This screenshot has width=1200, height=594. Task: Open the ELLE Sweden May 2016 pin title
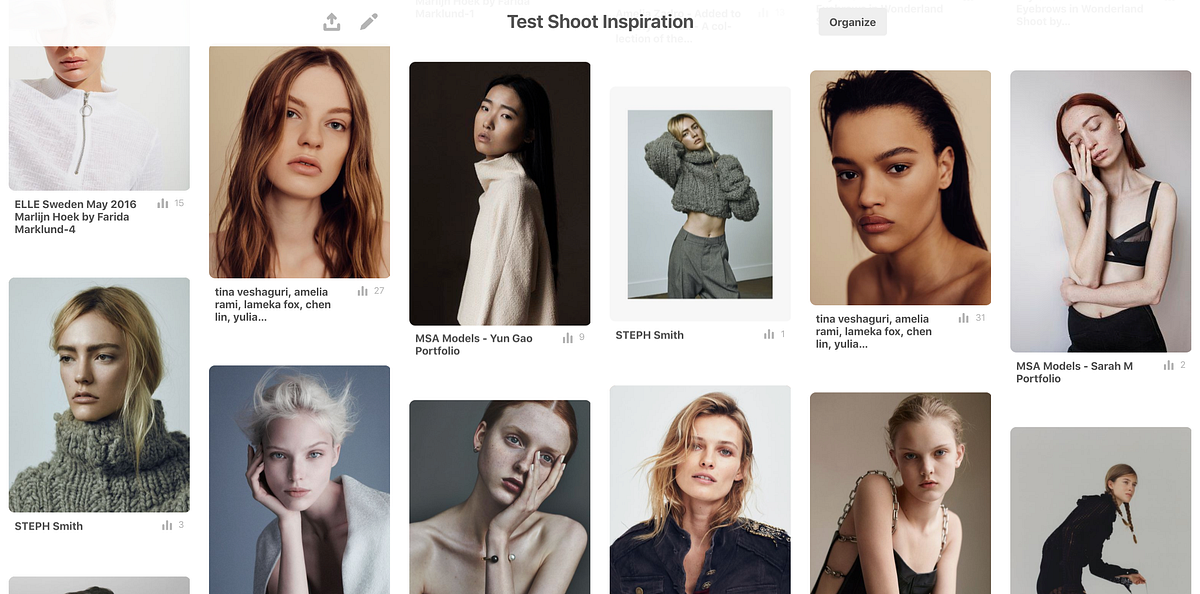point(76,217)
